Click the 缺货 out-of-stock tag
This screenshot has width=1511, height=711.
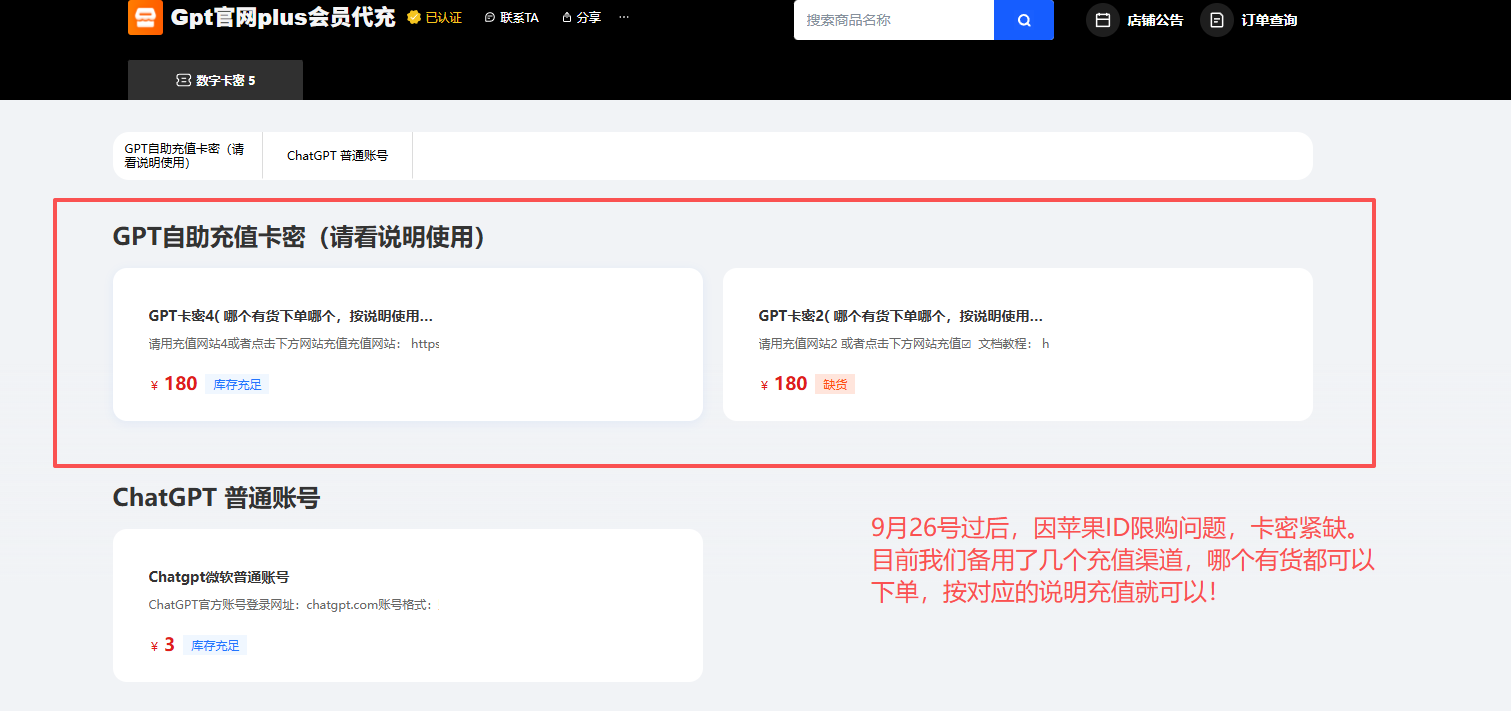pos(835,384)
